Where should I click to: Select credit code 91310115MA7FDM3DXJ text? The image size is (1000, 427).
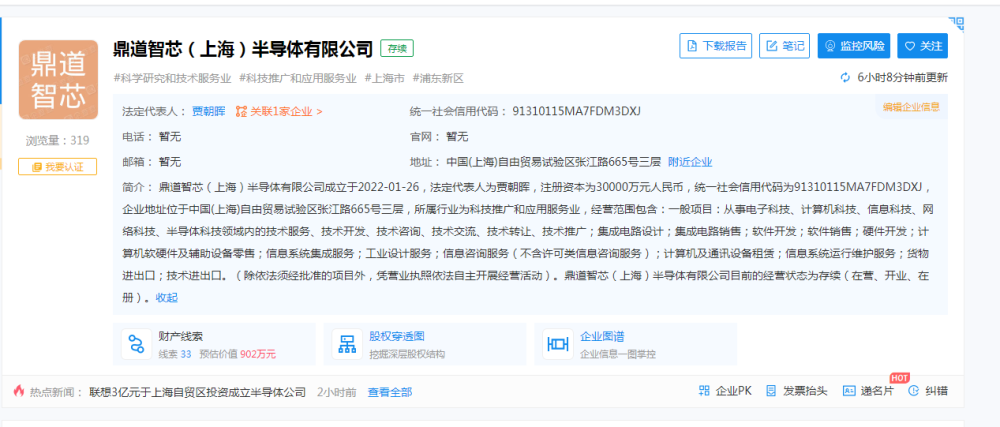coord(577,112)
